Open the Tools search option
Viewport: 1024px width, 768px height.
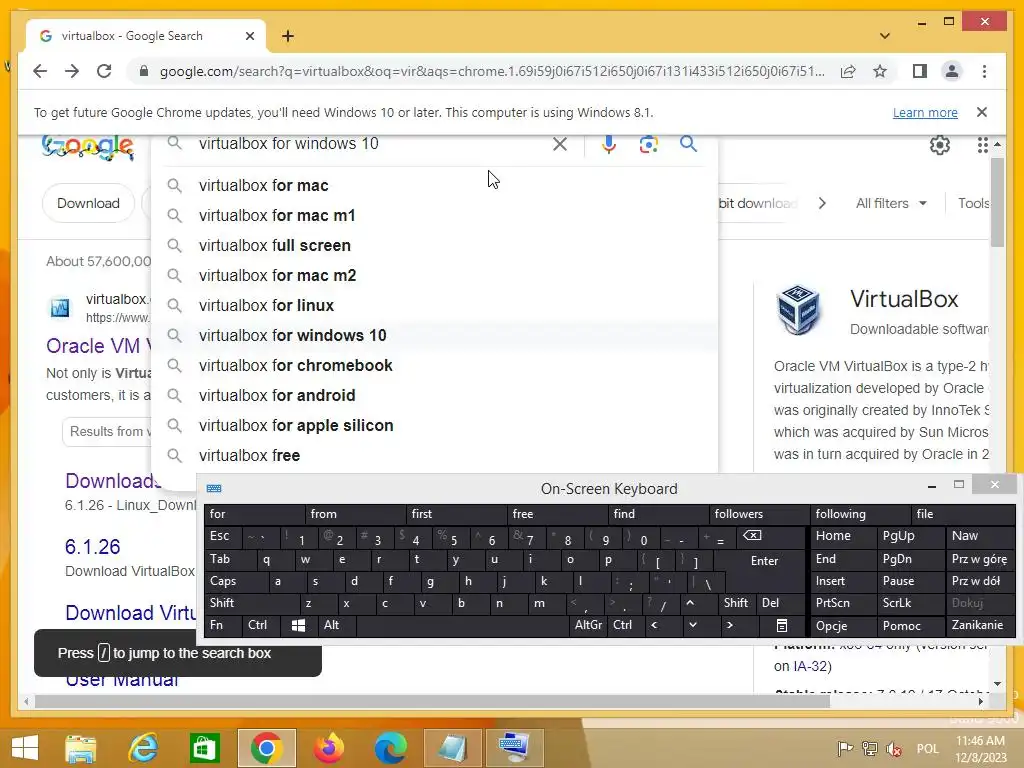(x=974, y=203)
